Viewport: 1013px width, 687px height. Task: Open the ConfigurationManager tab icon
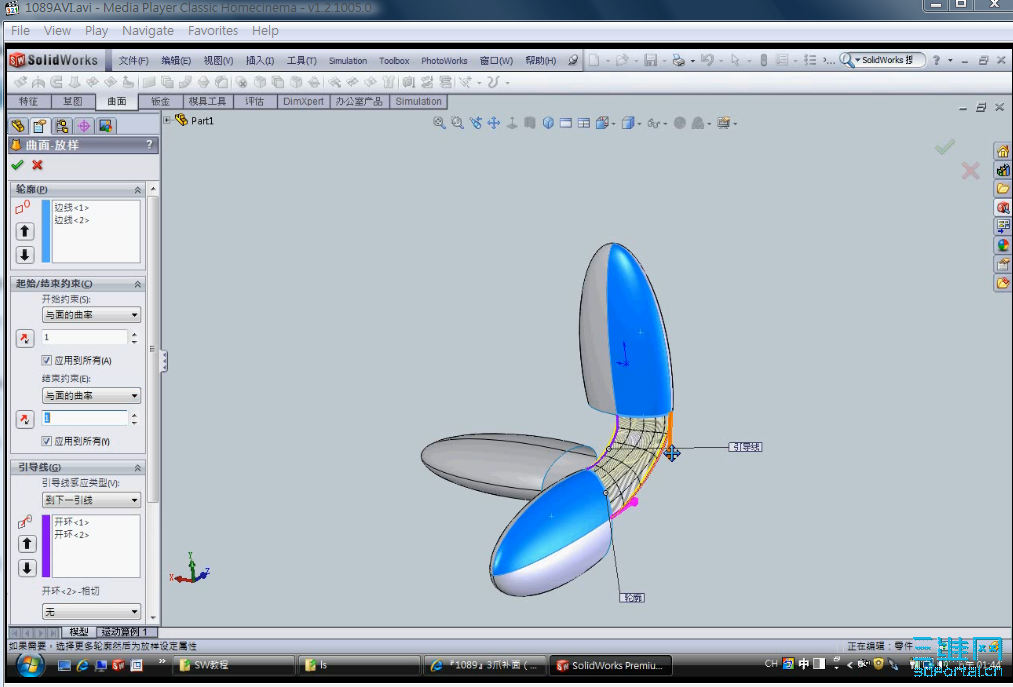(x=62, y=125)
